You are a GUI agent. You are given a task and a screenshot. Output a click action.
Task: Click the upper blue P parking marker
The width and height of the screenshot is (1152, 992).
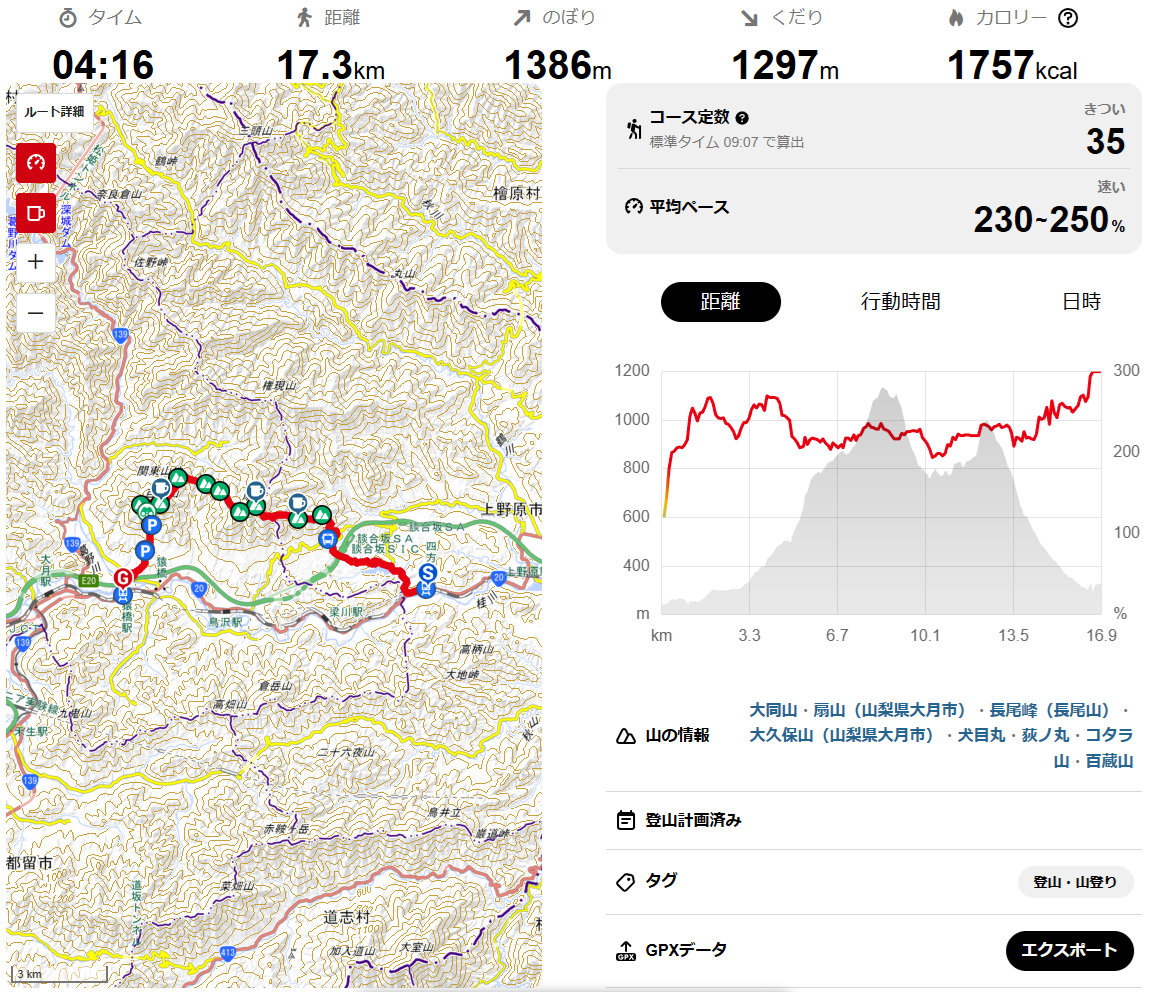click(x=151, y=525)
